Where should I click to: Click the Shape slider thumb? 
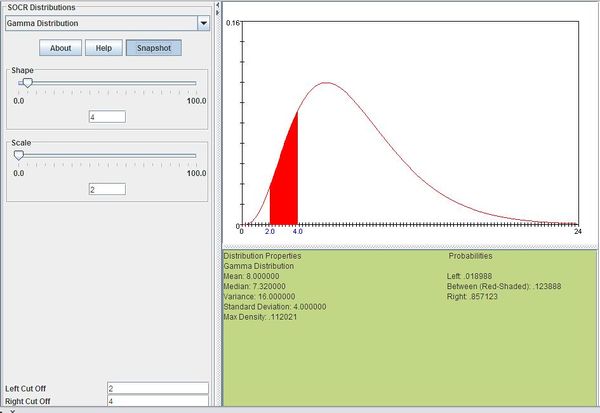(27, 83)
